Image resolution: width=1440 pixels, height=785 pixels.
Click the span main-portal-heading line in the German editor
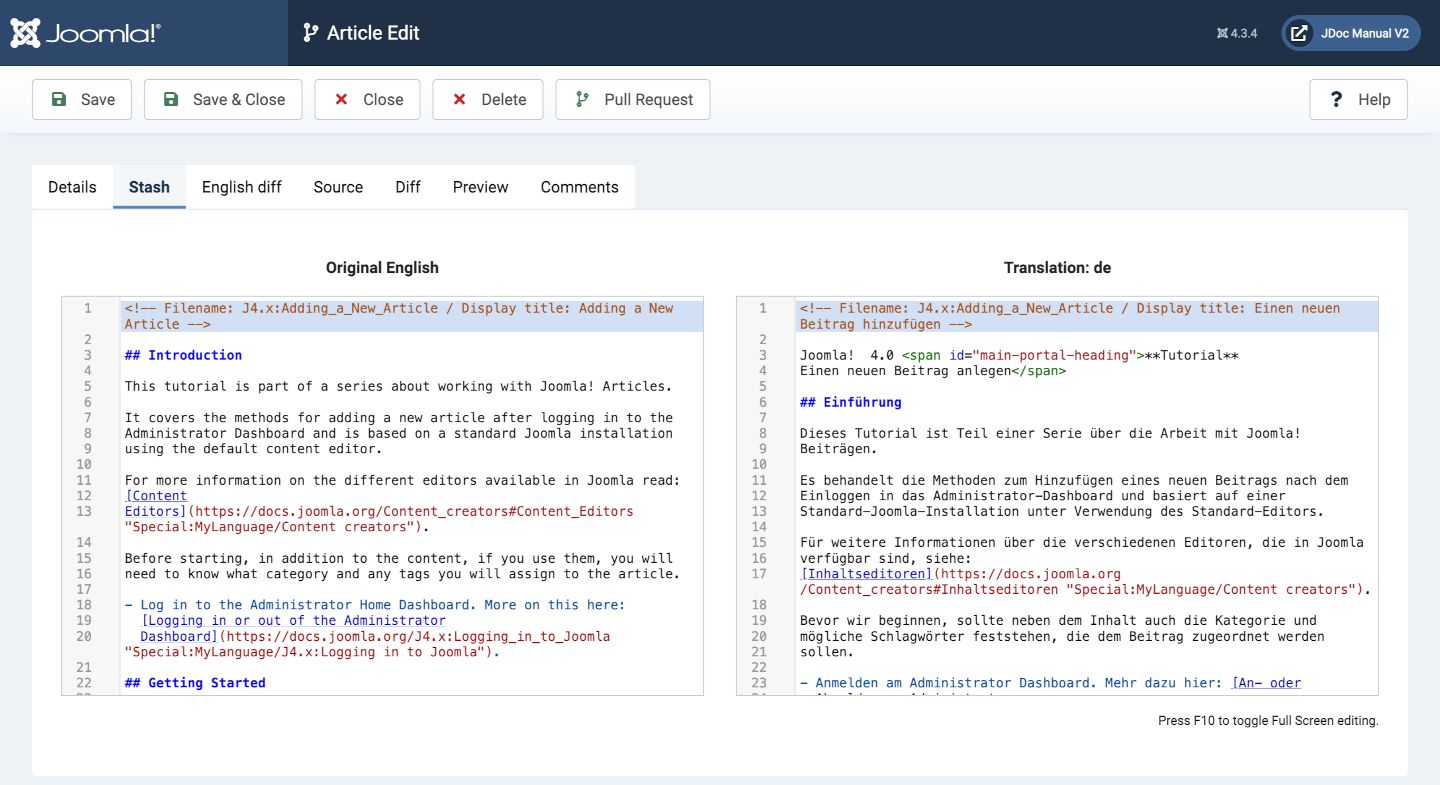coord(1019,355)
